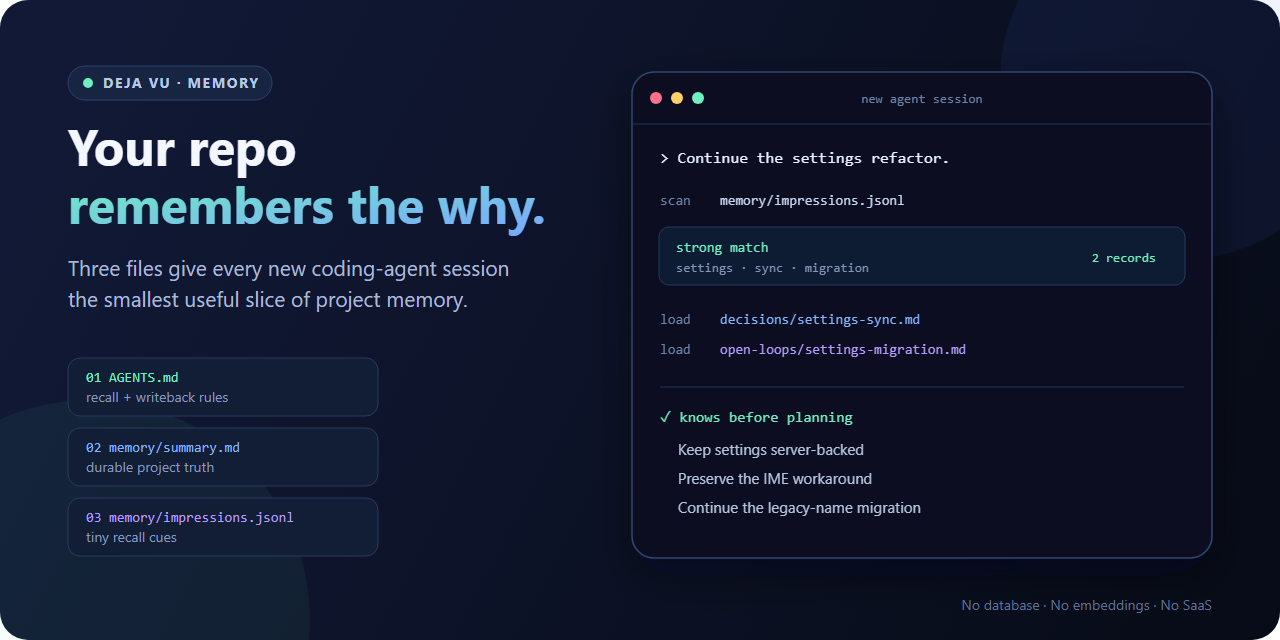Click the red window dot in terminal

656,98
